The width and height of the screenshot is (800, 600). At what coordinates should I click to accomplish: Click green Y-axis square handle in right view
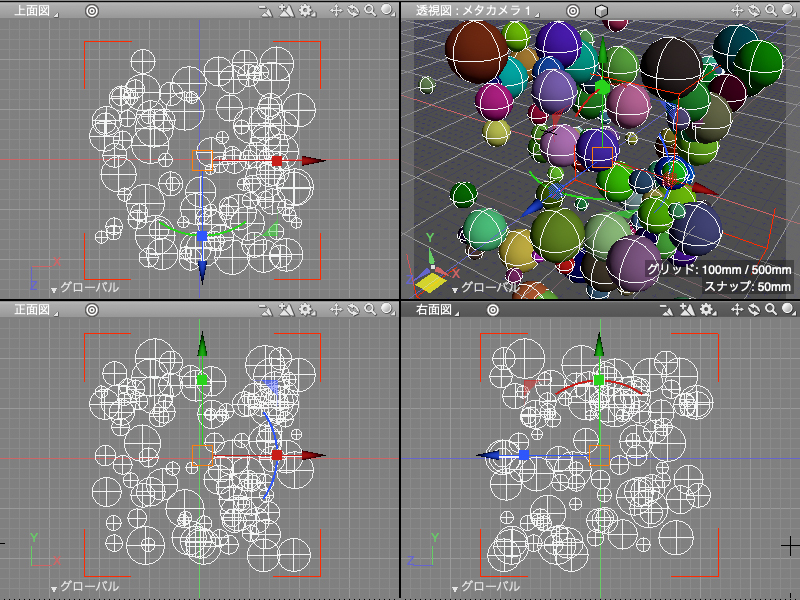coord(599,380)
